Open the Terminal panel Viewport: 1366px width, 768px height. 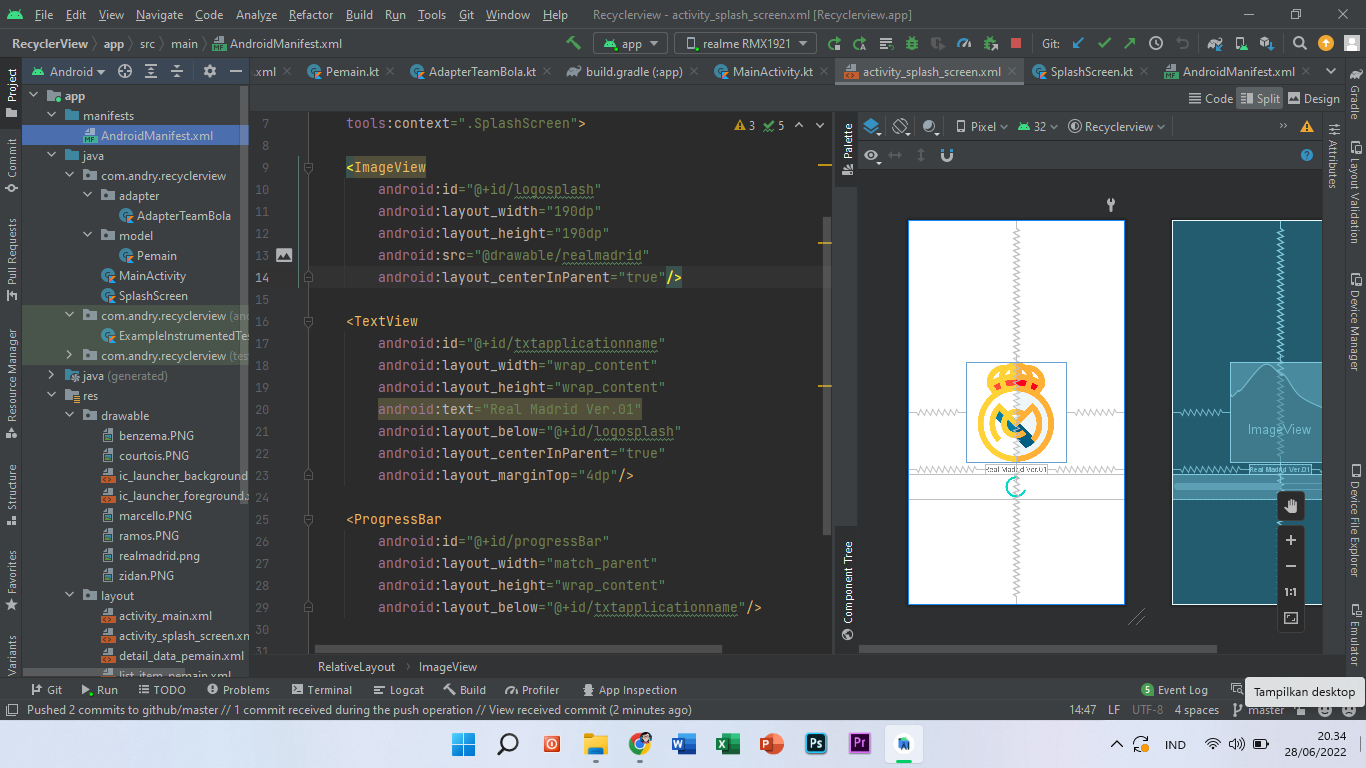322,689
